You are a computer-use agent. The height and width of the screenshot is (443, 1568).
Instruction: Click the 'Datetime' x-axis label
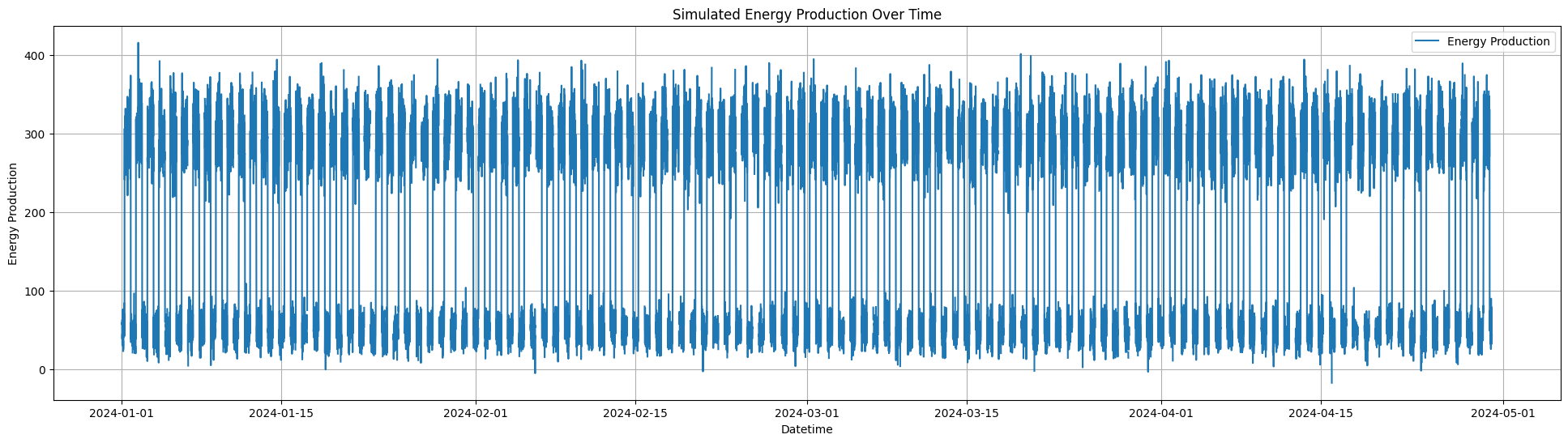806,430
